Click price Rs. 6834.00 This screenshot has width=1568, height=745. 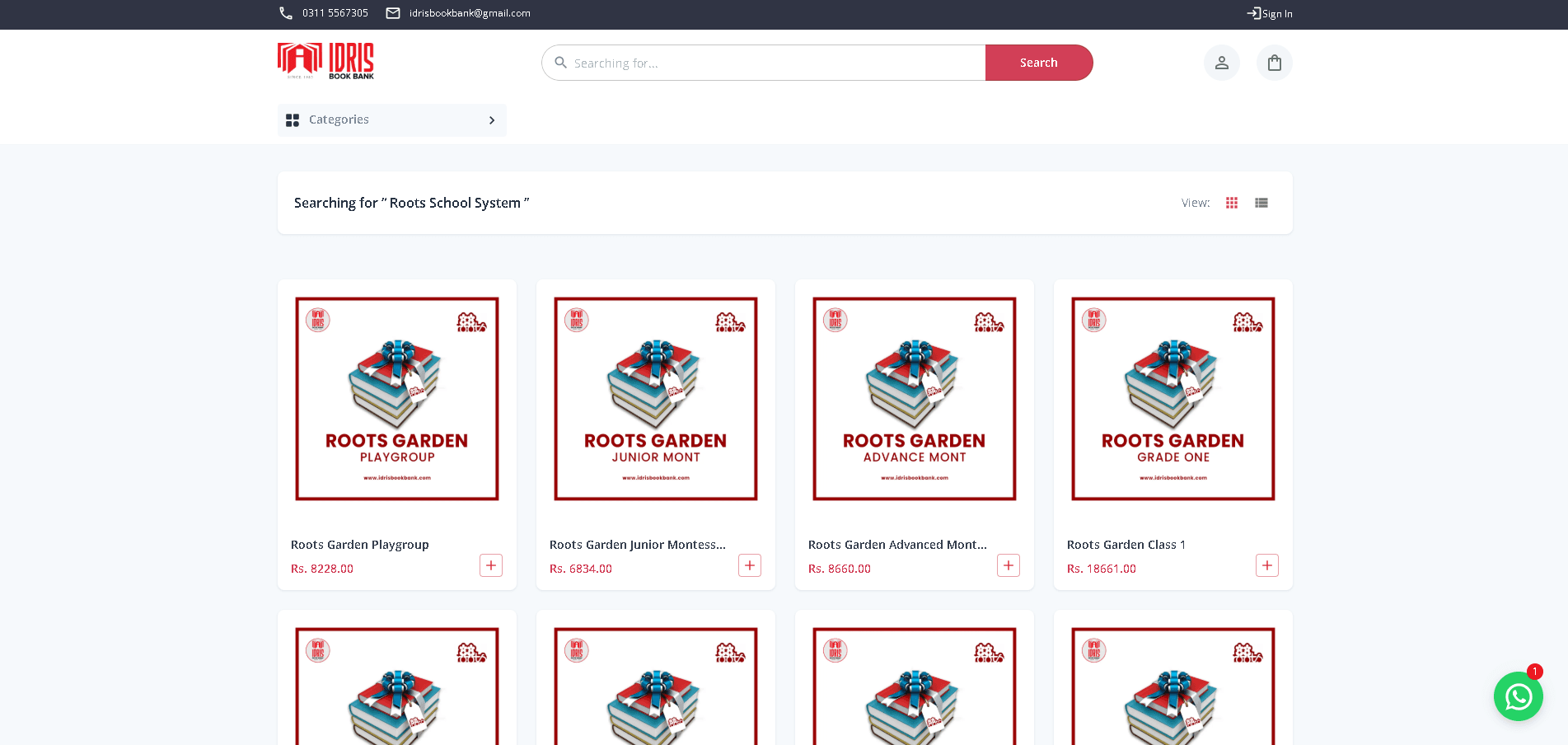pos(581,569)
